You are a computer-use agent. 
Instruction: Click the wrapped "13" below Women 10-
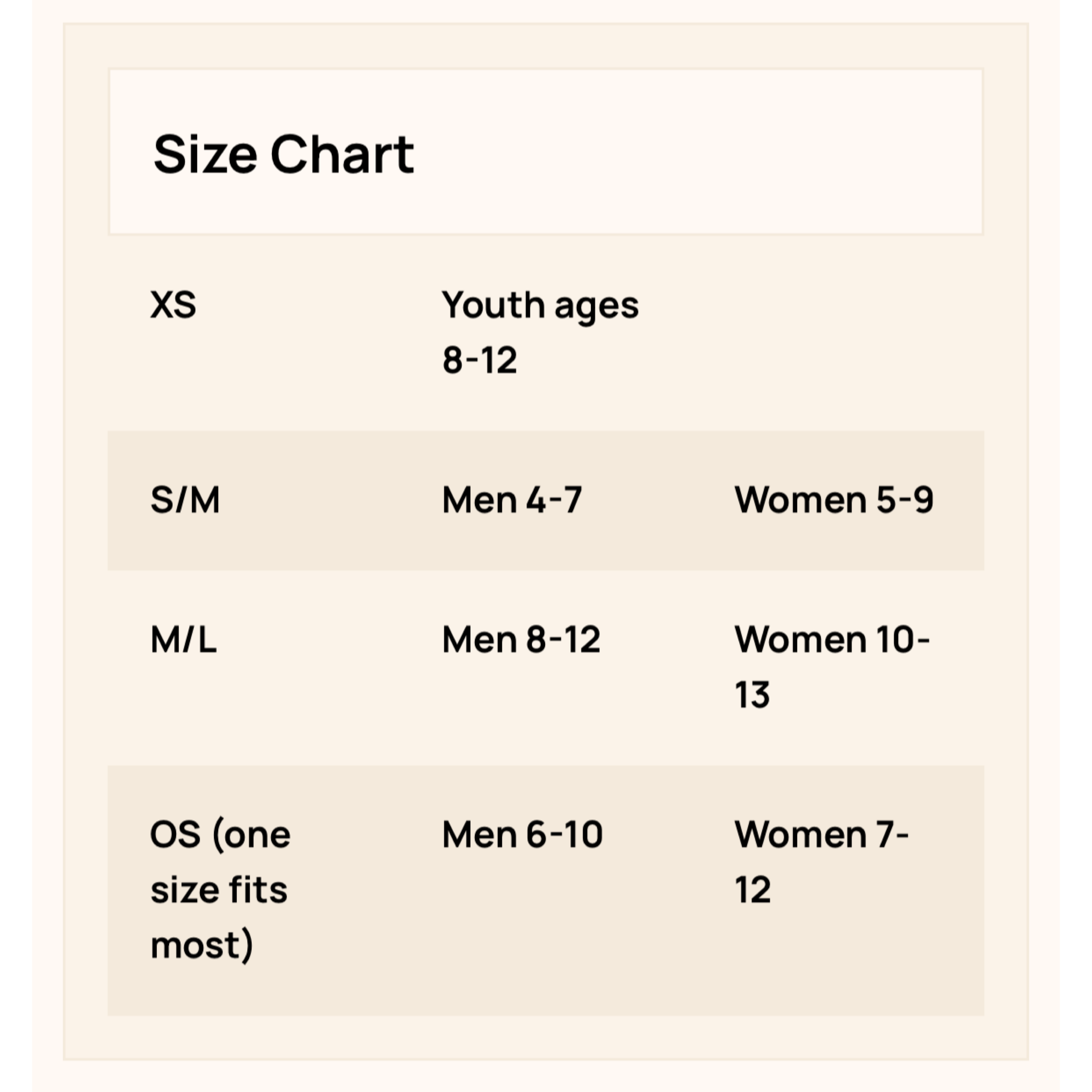tap(752, 695)
